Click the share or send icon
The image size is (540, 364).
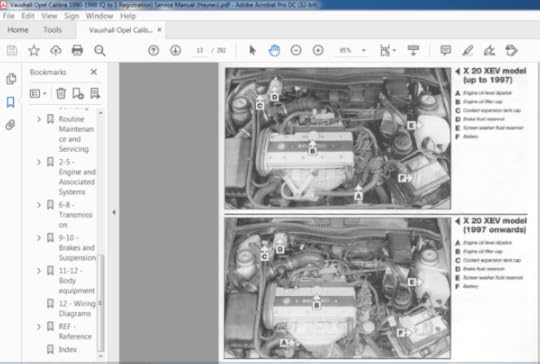[x=511, y=51]
